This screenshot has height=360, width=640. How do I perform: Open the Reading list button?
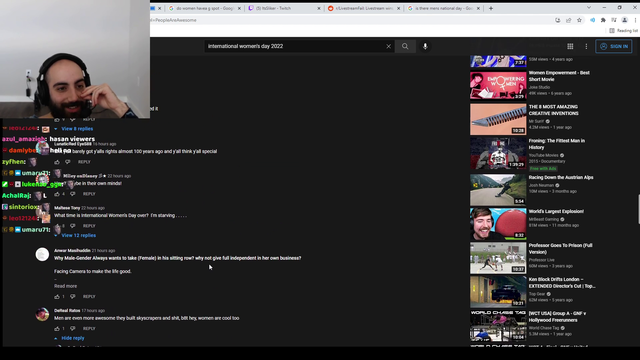tap(624, 31)
